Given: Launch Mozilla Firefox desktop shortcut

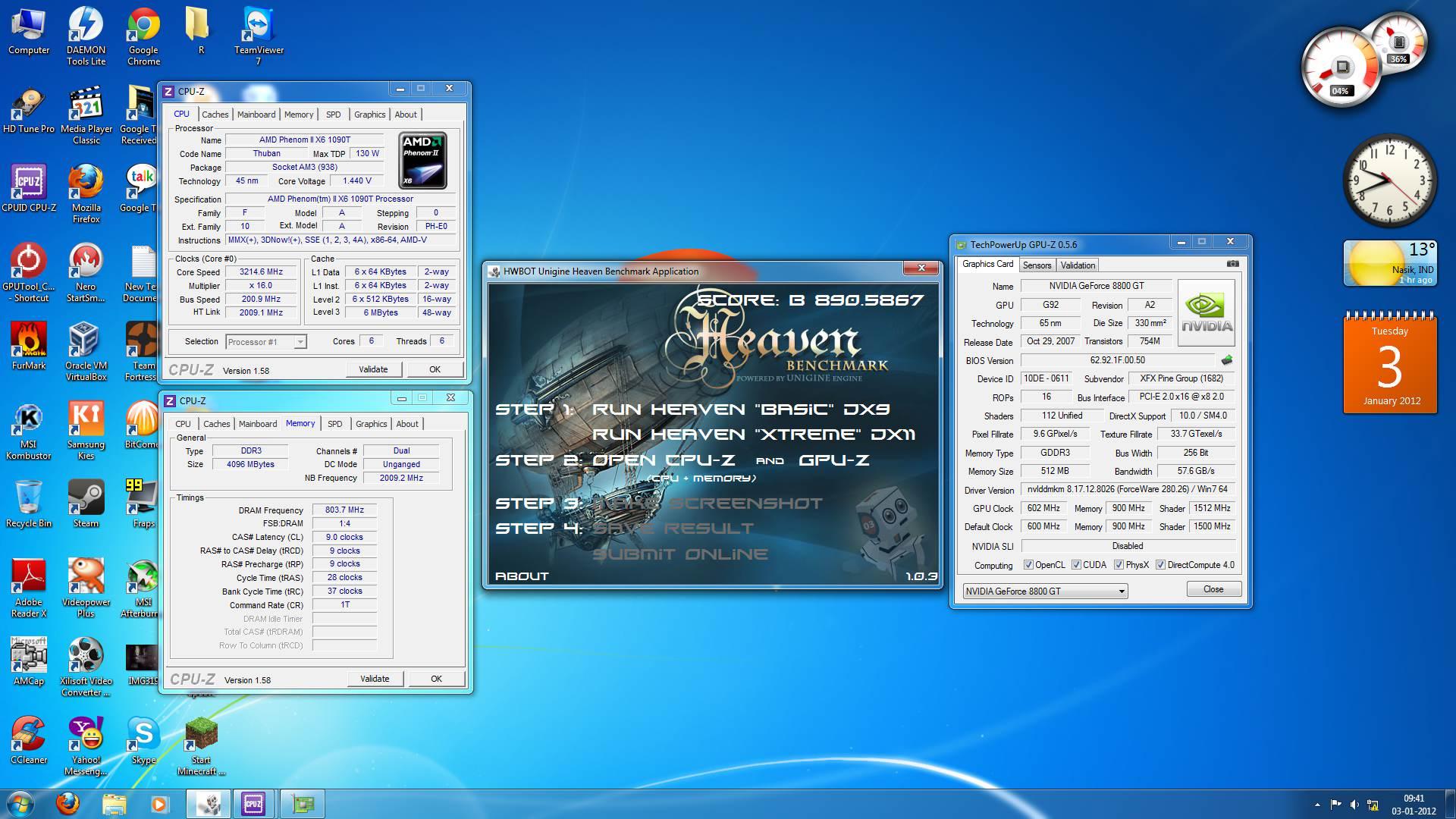Looking at the screenshot, I should (x=86, y=194).
